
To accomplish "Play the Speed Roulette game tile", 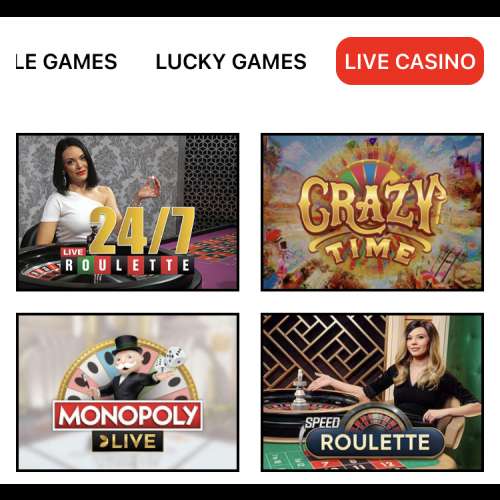I will tap(372, 392).
